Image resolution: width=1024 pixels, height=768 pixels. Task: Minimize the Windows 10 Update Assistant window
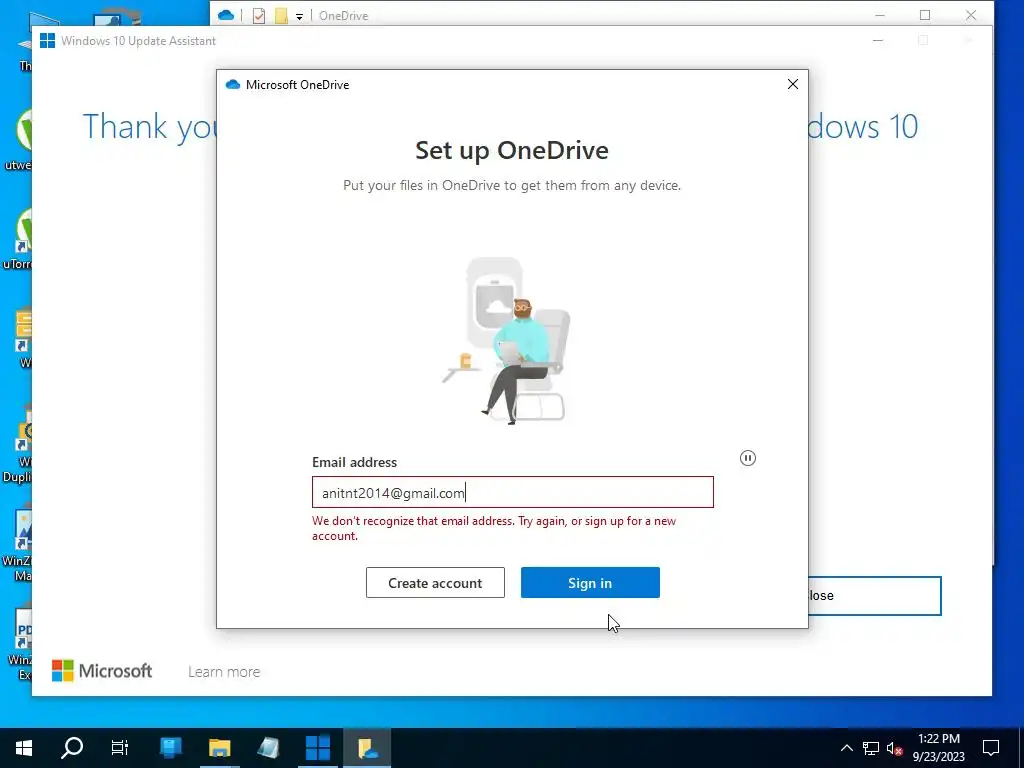(878, 40)
